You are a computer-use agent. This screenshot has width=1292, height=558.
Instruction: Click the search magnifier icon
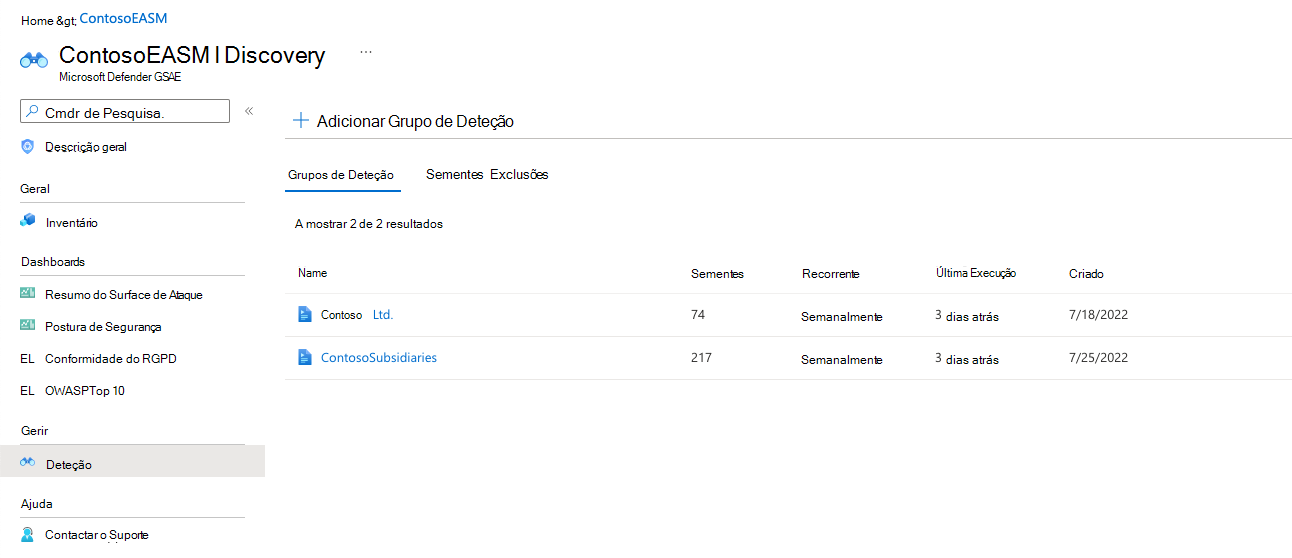(32, 112)
